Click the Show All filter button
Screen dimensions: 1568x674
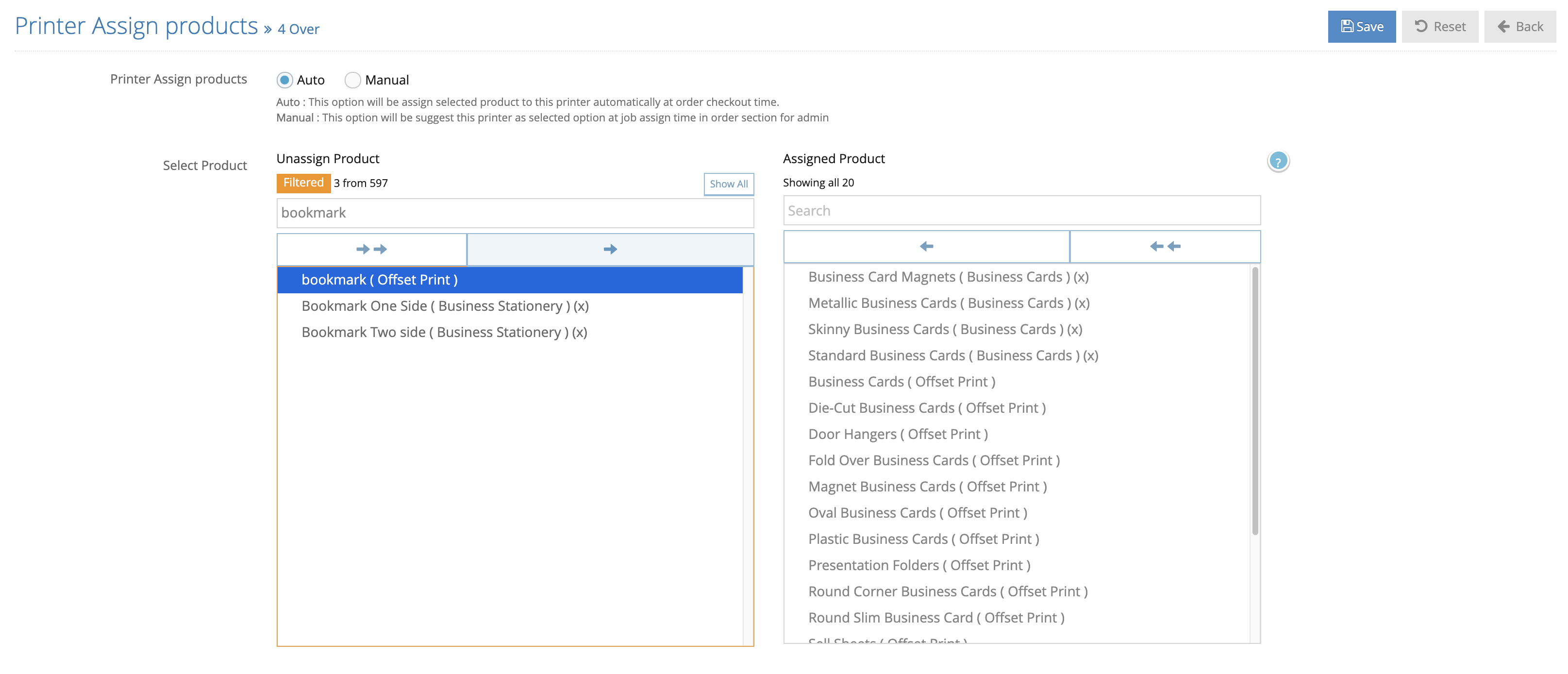tap(728, 184)
